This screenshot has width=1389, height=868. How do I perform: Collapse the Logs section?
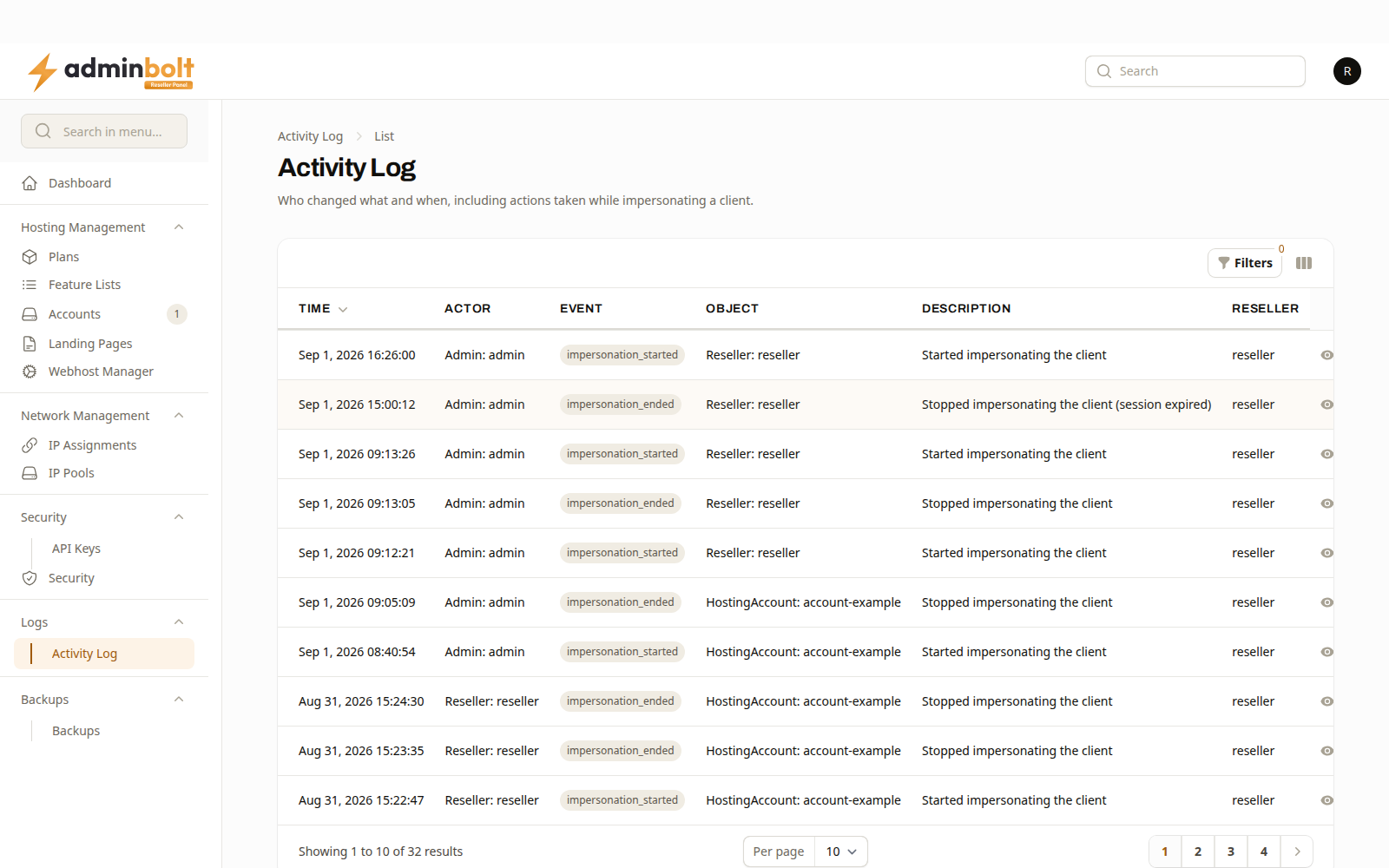click(x=179, y=622)
